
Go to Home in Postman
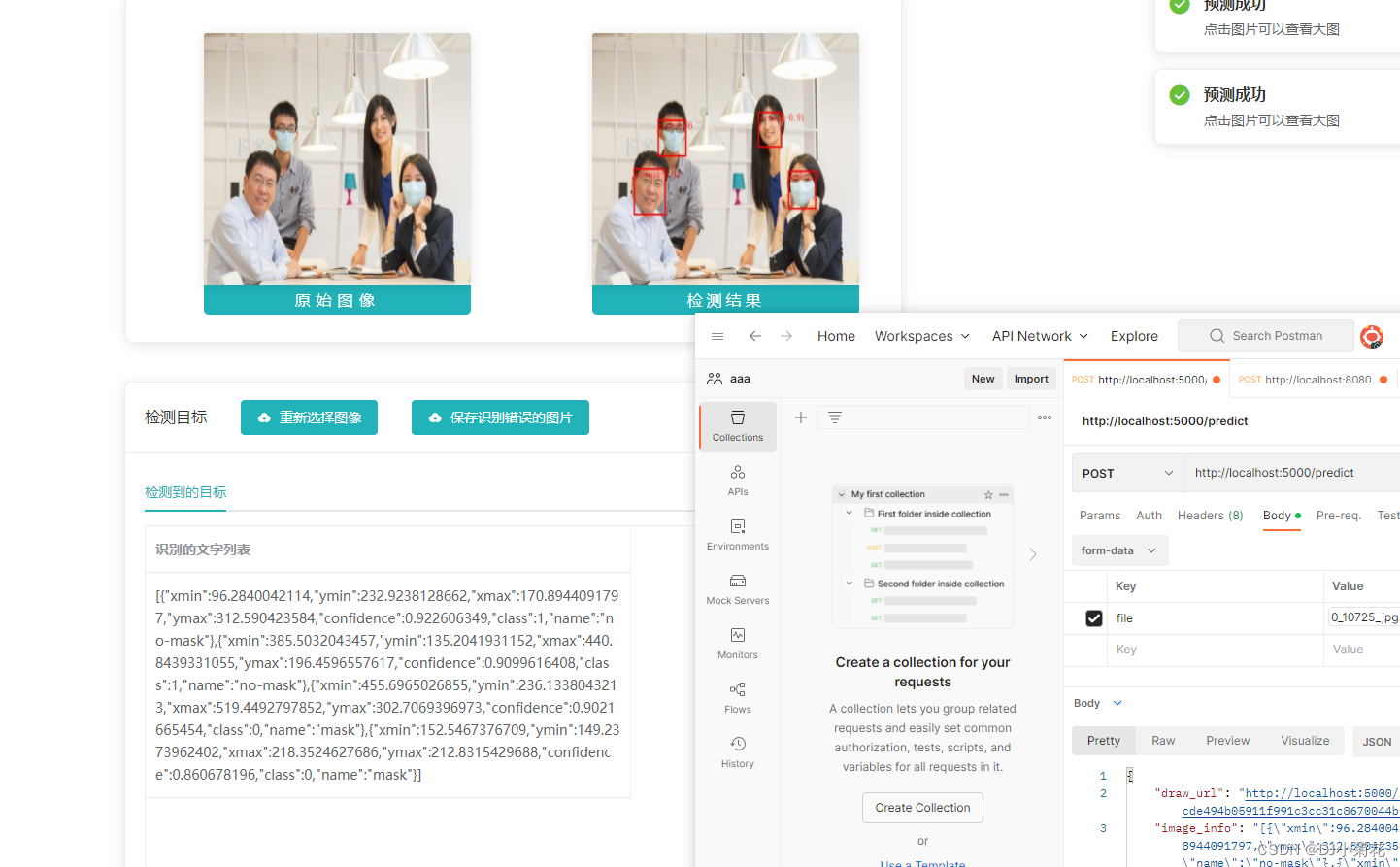click(x=836, y=336)
